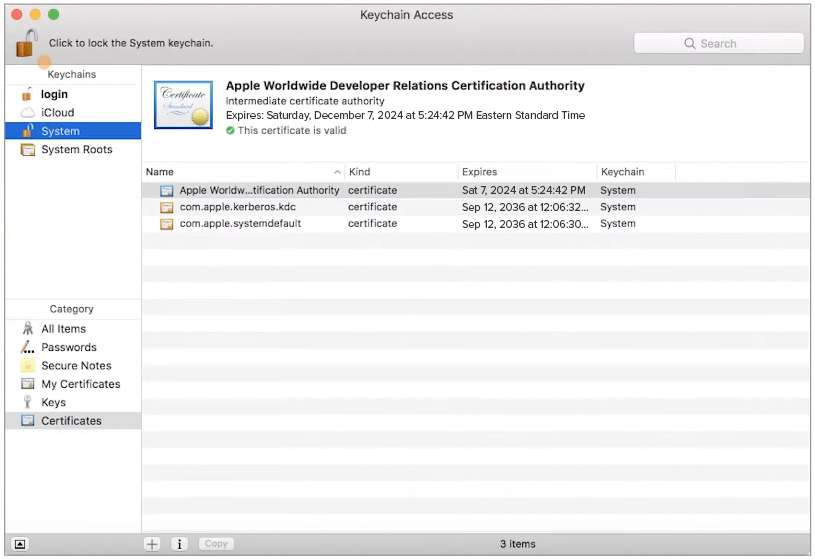
Task: Select the System Roots keychain
Action: 73,149
